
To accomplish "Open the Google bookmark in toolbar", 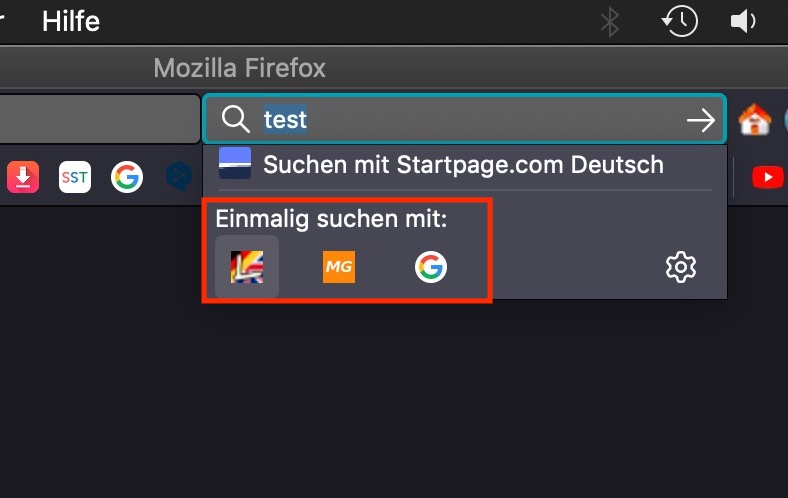I will (127, 177).
